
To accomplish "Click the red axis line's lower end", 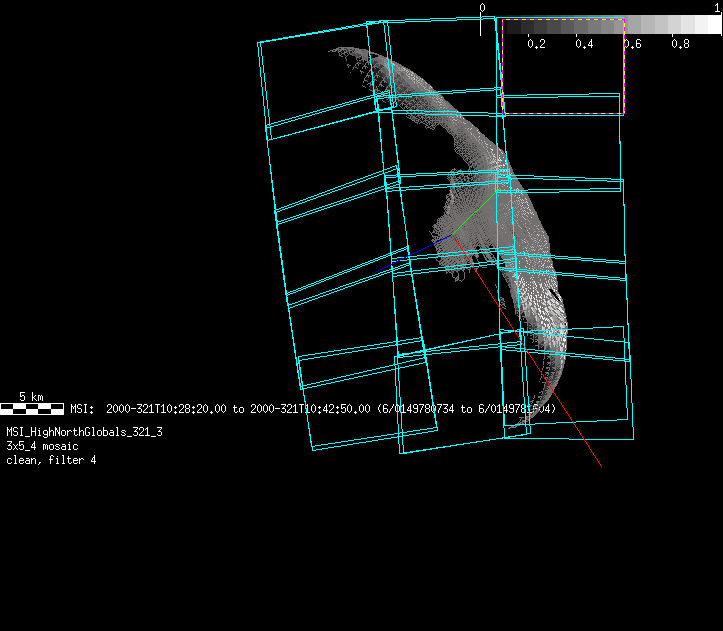I will pos(598,463).
